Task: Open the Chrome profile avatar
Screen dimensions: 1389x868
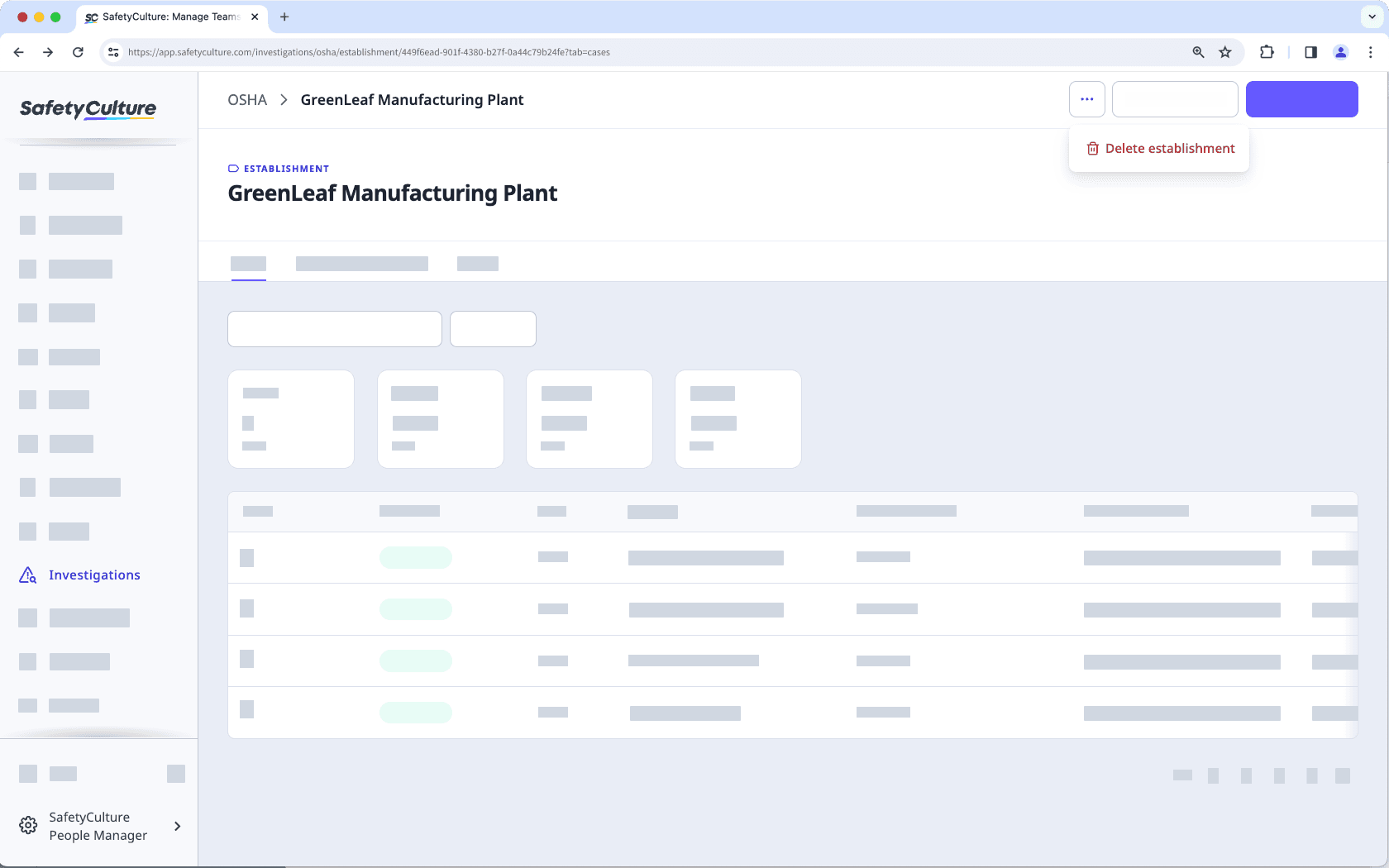Action: pyautogui.click(x=1340, y=52)
